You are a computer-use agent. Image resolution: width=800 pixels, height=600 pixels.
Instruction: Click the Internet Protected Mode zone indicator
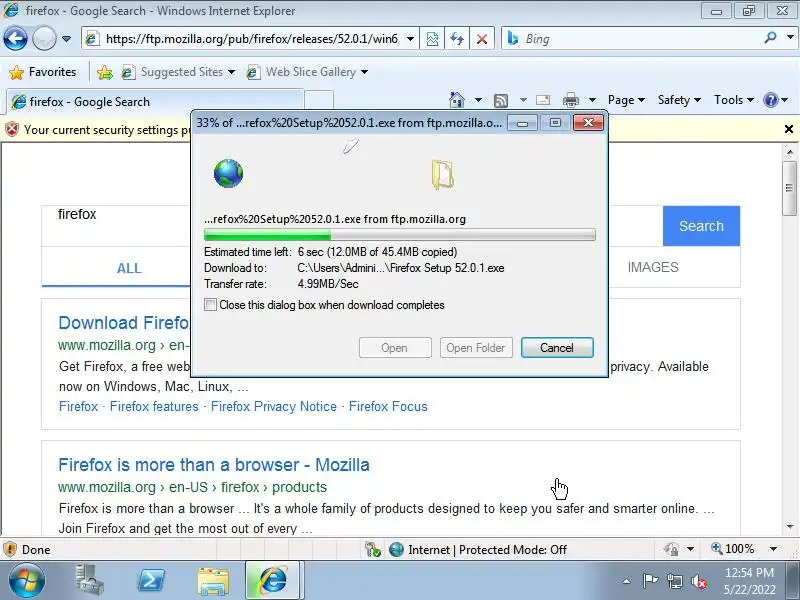(x=478, y=549)
